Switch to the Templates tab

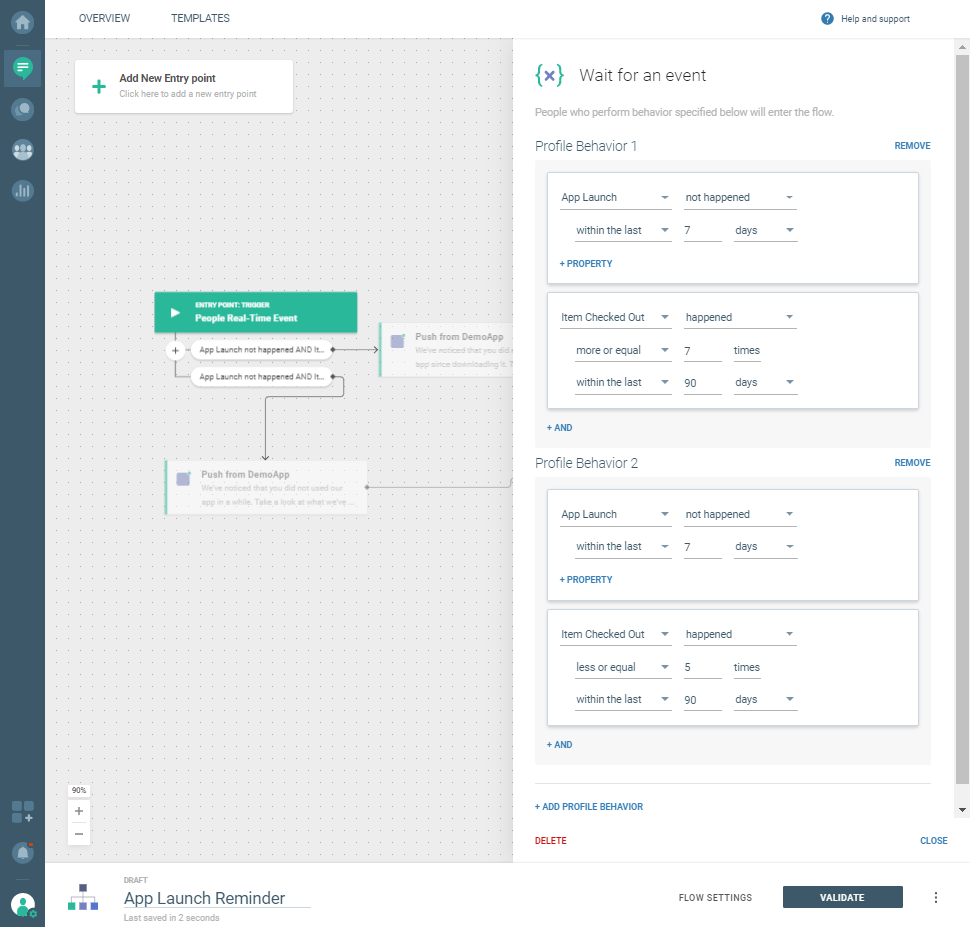coord(200,18)
